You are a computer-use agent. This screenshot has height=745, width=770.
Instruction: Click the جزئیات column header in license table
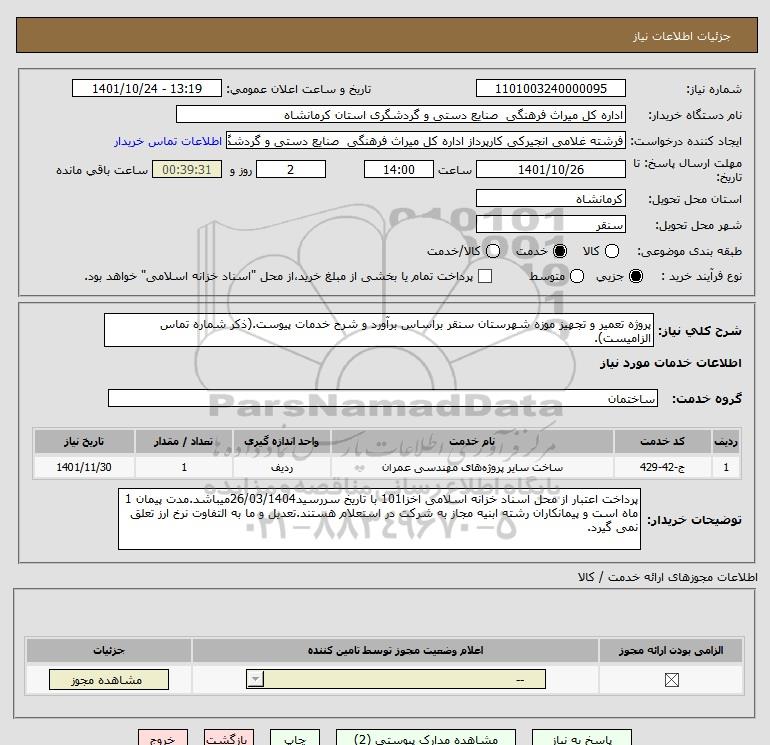pos(109,650)
